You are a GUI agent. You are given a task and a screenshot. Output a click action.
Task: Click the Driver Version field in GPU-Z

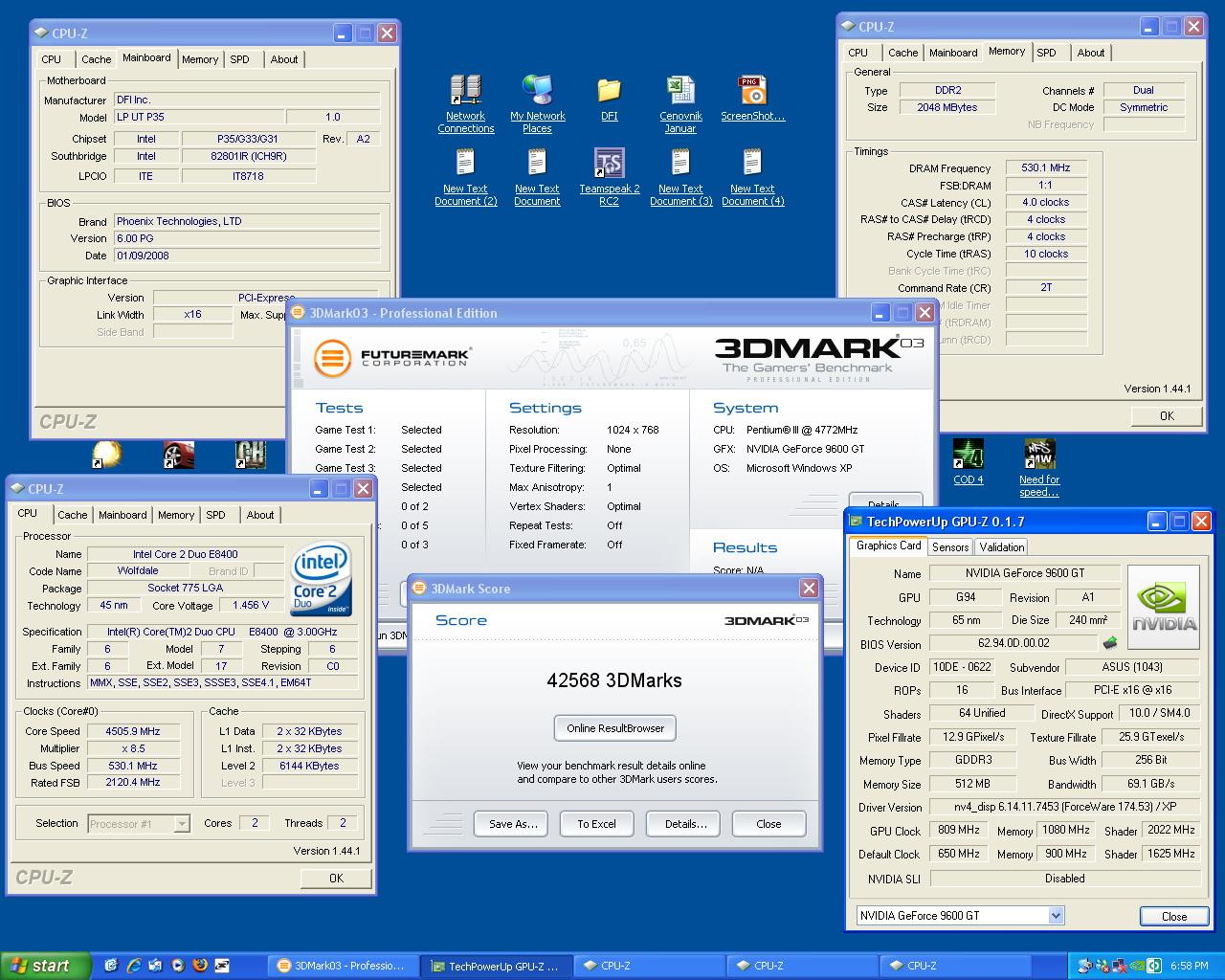(1065, 808)
